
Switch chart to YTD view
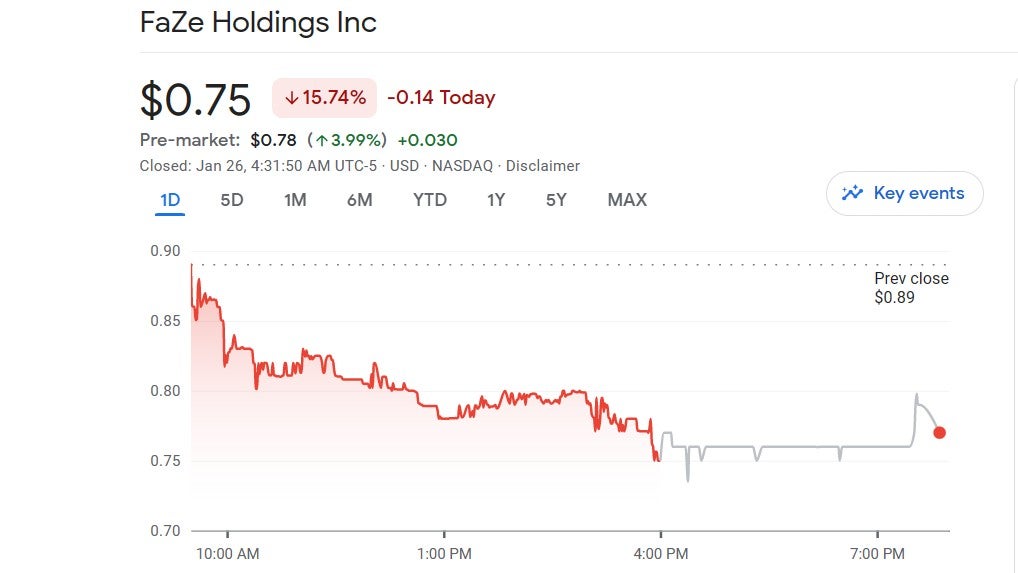[430, 200]
